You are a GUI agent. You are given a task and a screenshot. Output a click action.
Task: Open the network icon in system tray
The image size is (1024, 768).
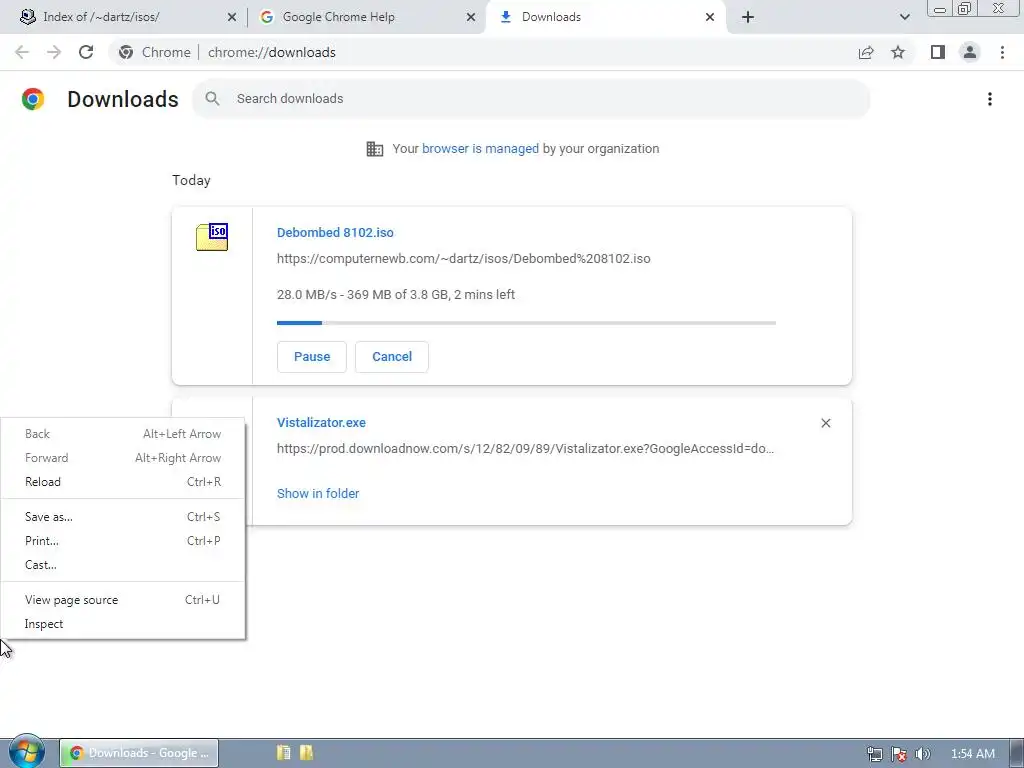click(x=875, y=754)
